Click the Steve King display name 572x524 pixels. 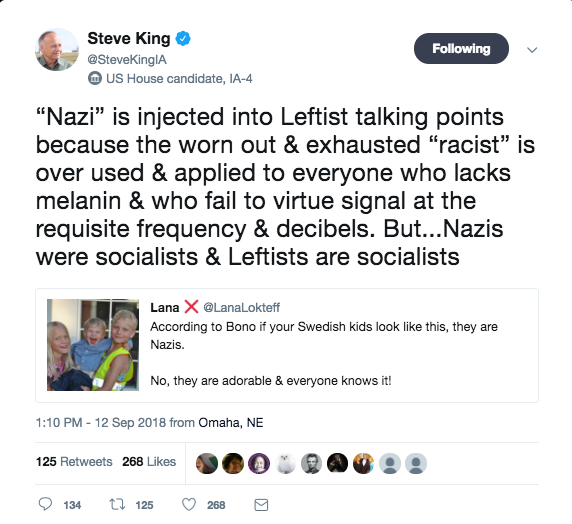pyautogui.click(x=129, y=38)
